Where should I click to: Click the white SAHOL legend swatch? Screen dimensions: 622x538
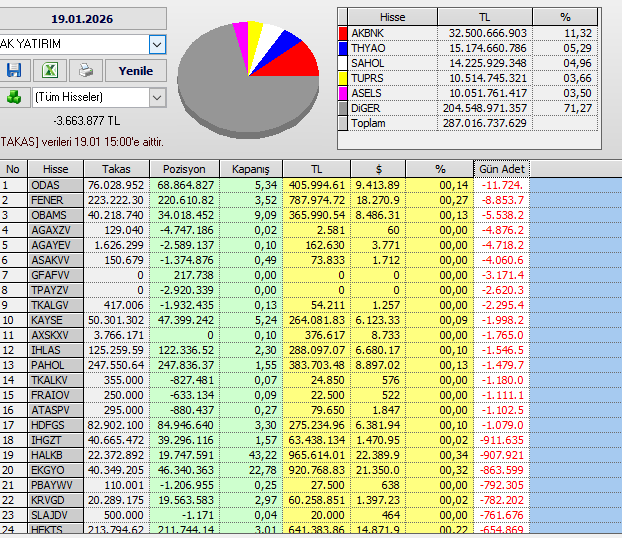click(343, 63)
